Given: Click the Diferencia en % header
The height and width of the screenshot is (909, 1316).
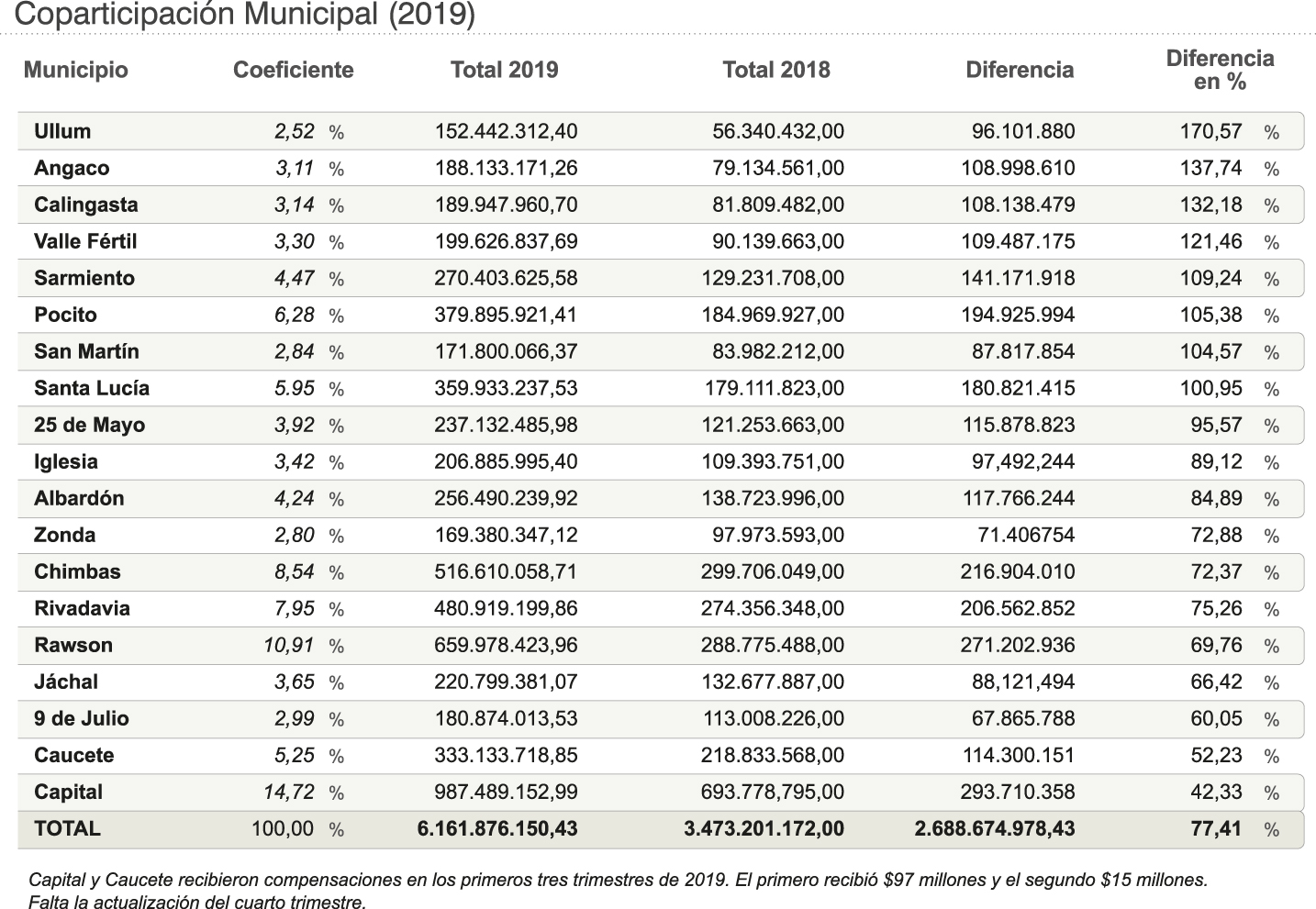Looking at the screenshot, I should pyautogui.click(x=1220, y=71).
